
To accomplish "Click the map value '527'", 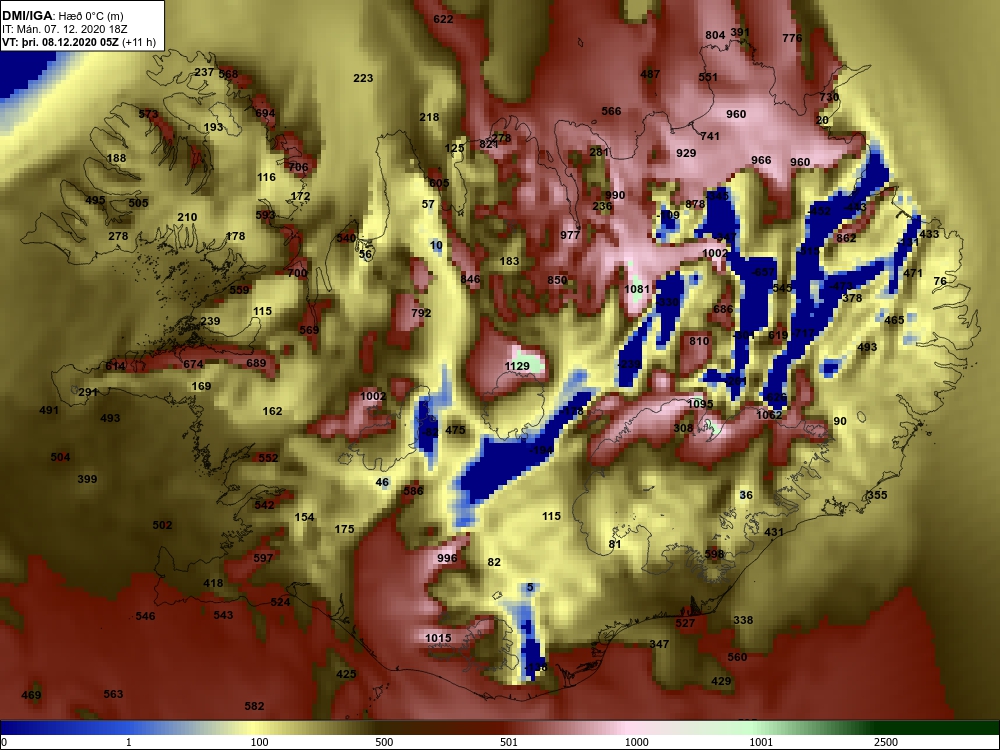I will pyautogui.click(x=685, y=623).
